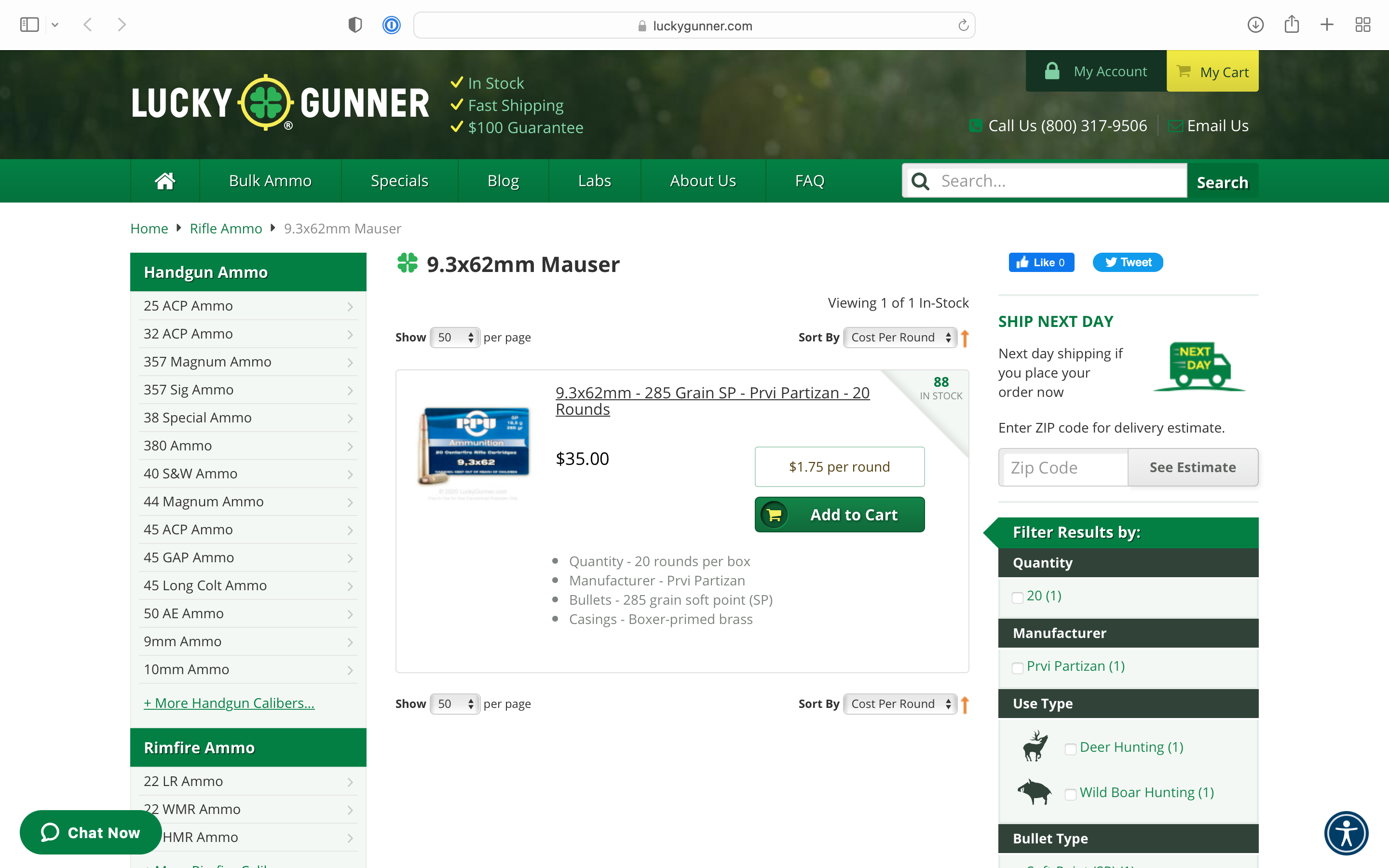Click the Deer Hunting deer icon
The image size is (1389, 868).
click(x=1035, y=746)
